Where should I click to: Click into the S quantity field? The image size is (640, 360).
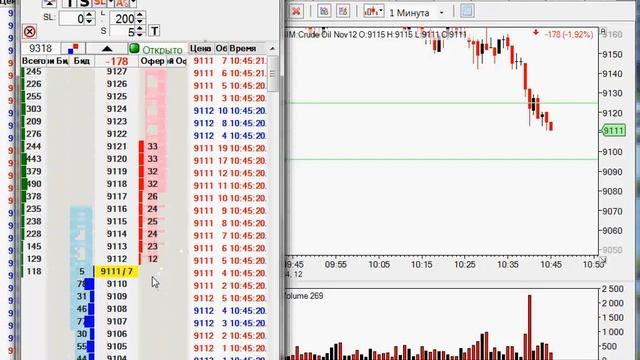pyautogui.click(x=122, y=32)
